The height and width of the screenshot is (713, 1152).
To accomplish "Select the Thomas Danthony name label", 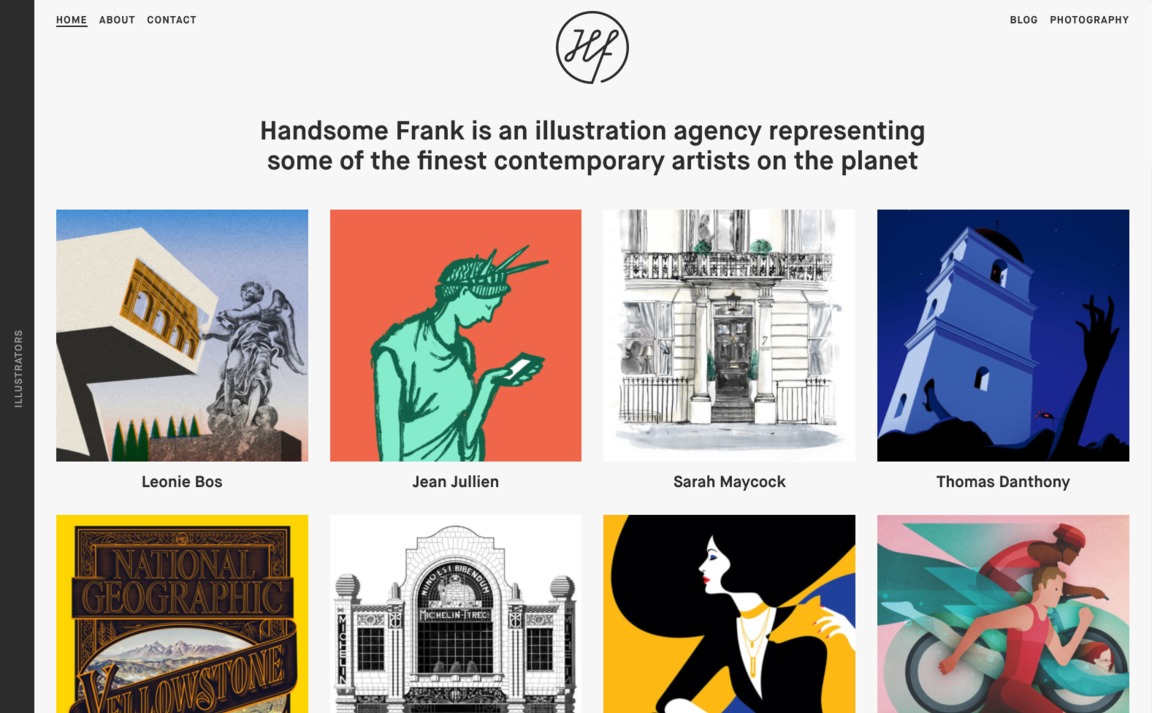I will pos(1003,482).
